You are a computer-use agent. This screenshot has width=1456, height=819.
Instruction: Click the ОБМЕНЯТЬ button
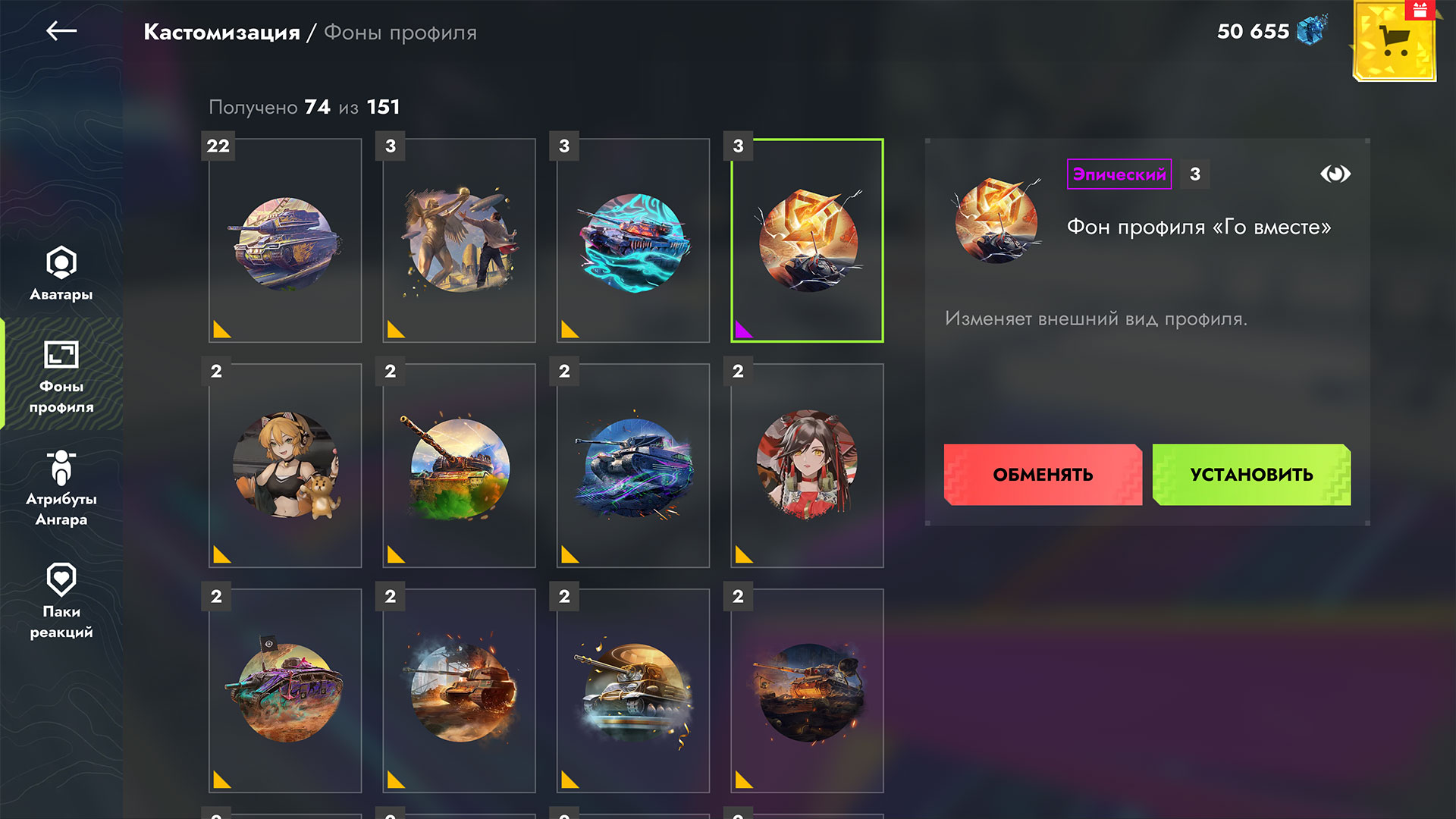(x=1043, y=475)
